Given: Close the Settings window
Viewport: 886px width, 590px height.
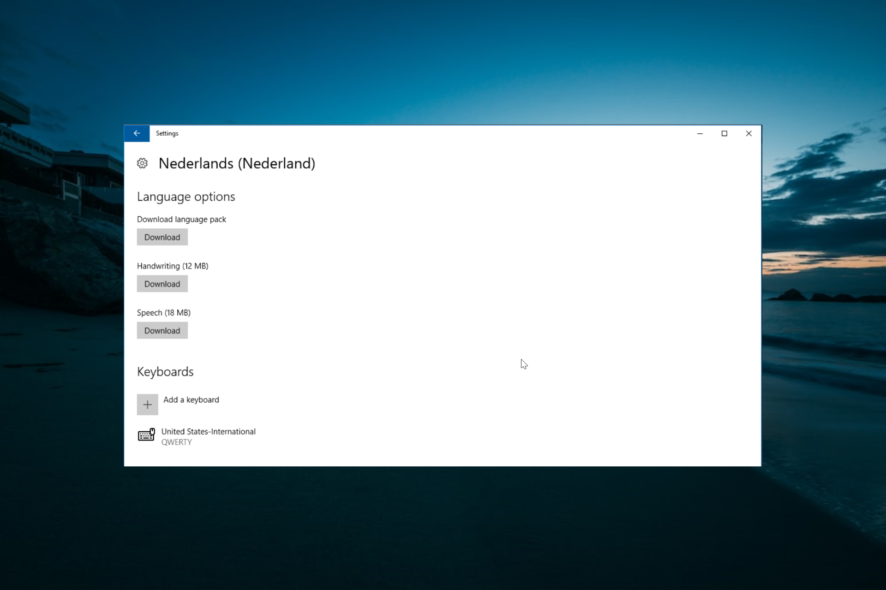Looking at the screenshot, I should click(x=749, y=133).
